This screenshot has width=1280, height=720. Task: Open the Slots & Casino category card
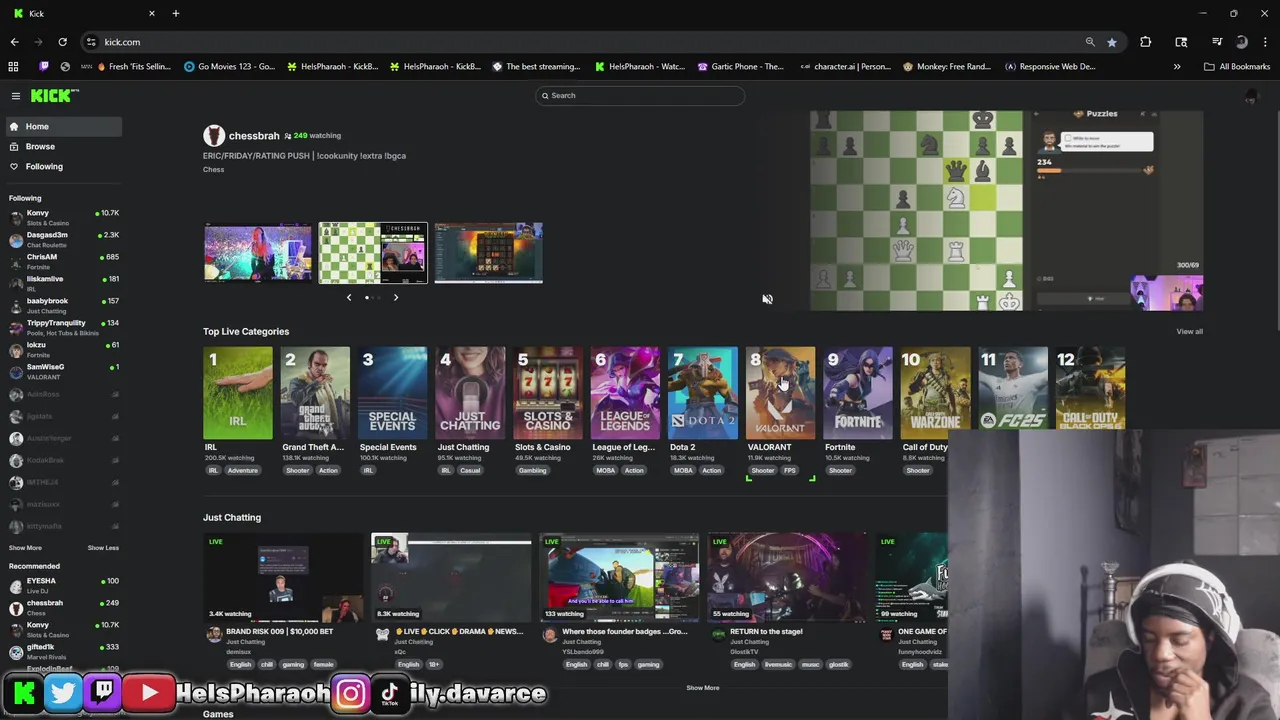point(548,393)
